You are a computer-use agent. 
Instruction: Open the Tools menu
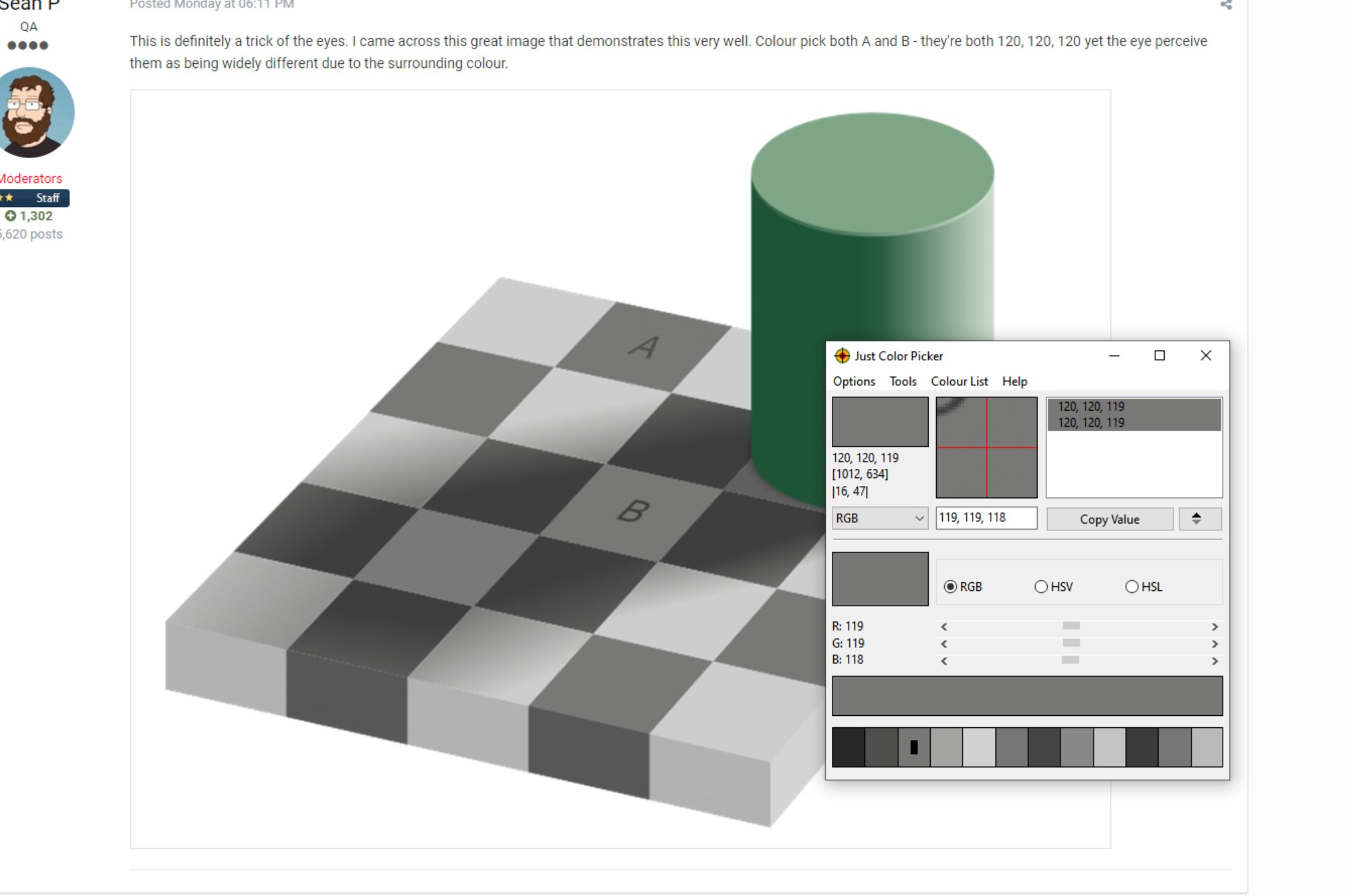point(903,381)
